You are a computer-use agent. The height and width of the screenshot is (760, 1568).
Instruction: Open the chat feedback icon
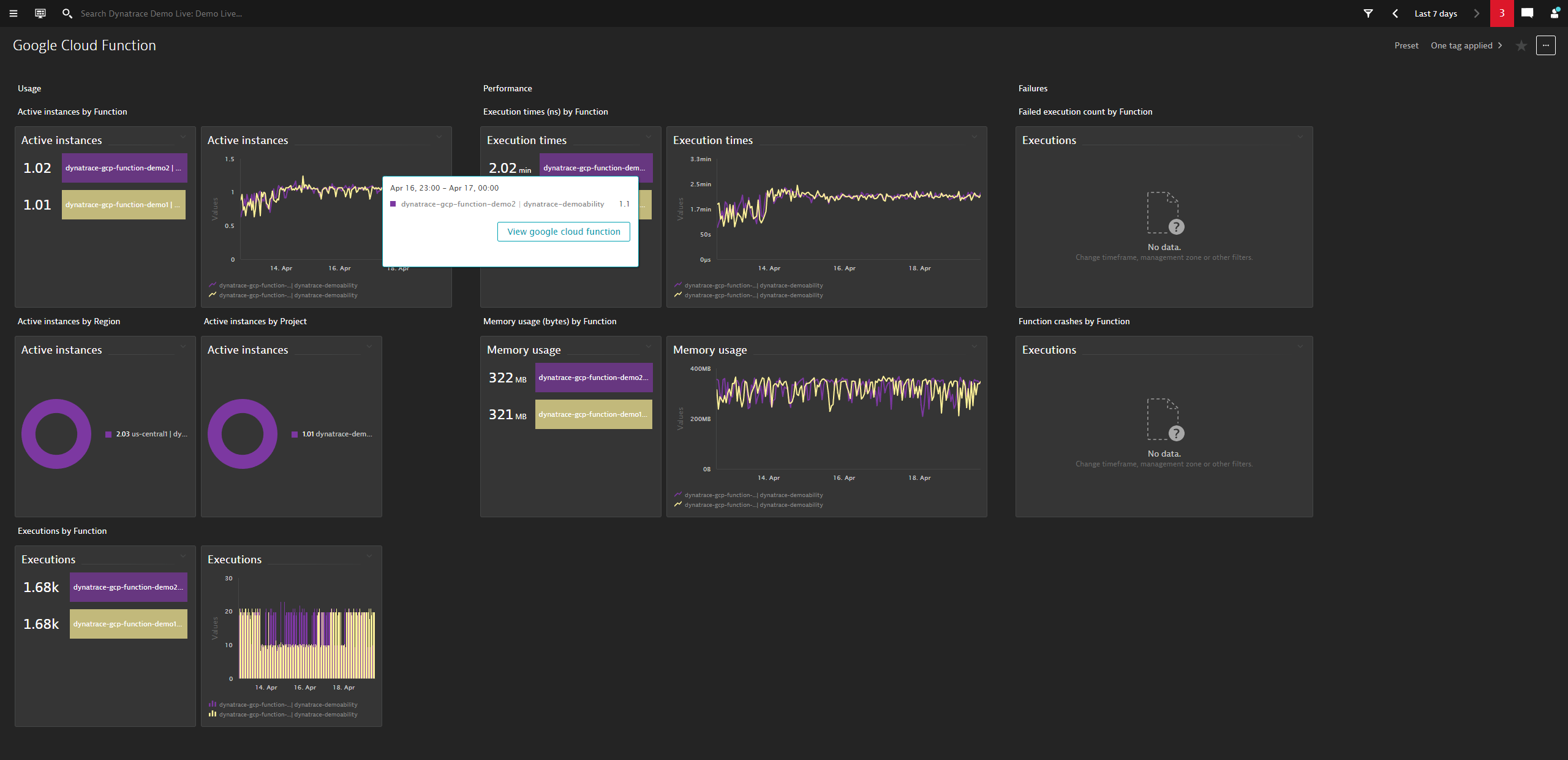pos(1527,13)
